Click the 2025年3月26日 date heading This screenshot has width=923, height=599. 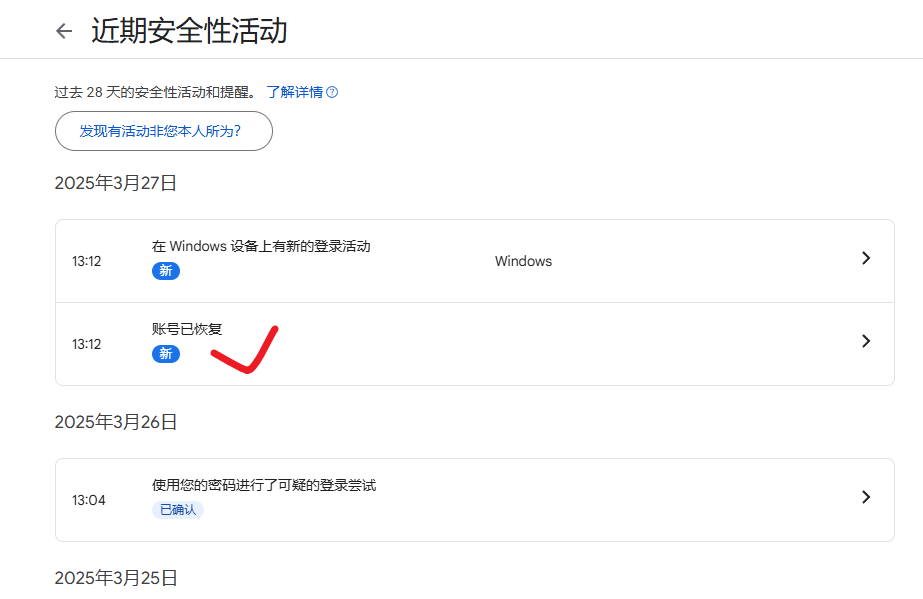point(116,422)
